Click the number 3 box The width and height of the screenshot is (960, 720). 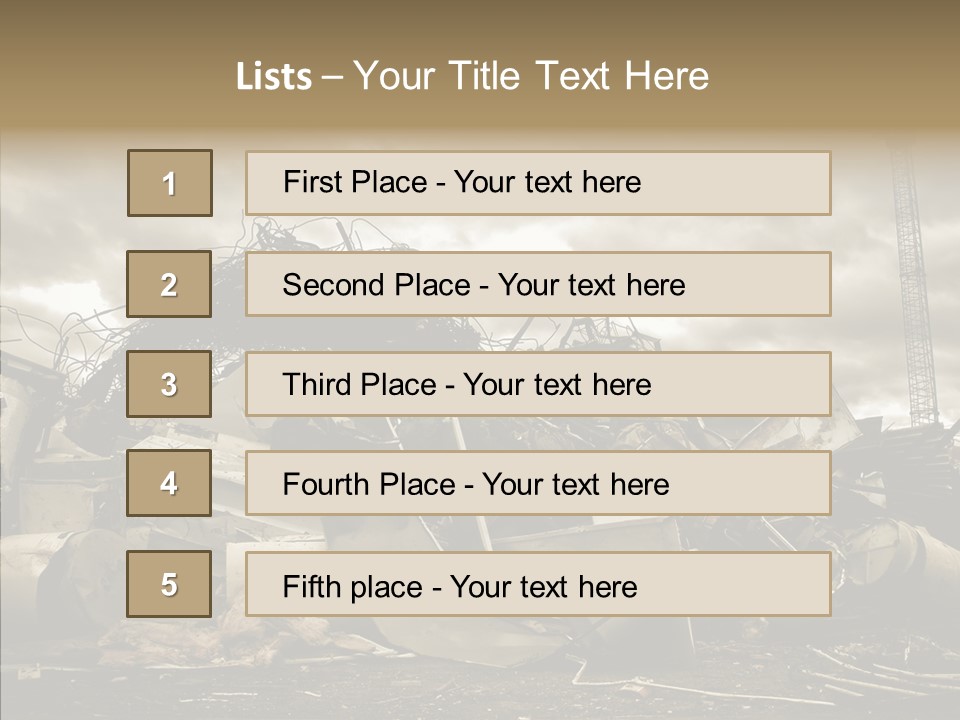click(170, 384)
